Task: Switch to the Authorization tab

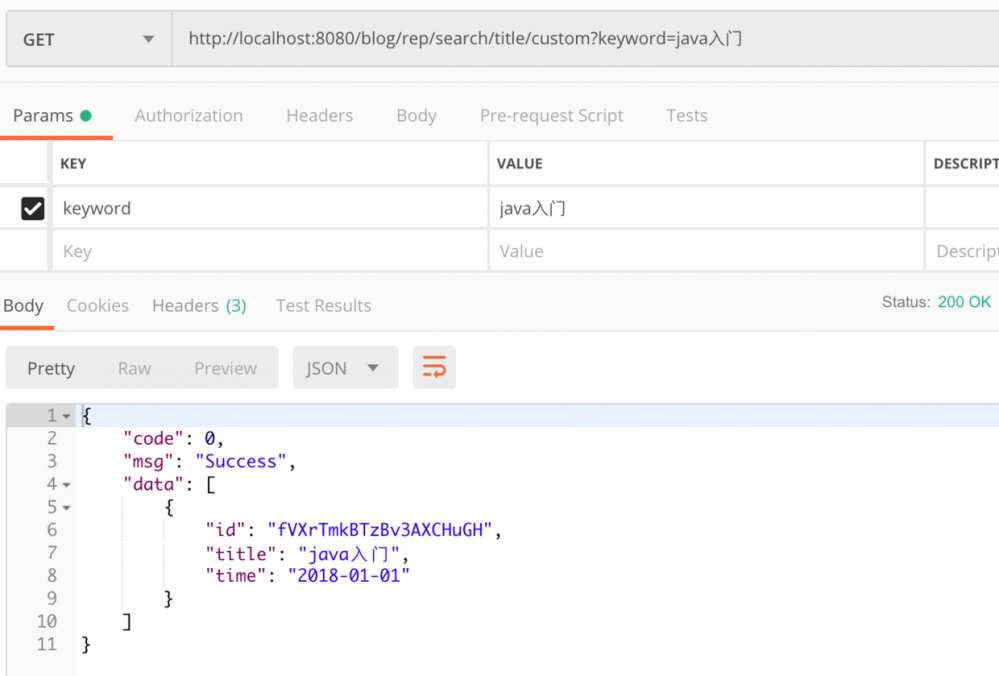Action: click(188, 115)
